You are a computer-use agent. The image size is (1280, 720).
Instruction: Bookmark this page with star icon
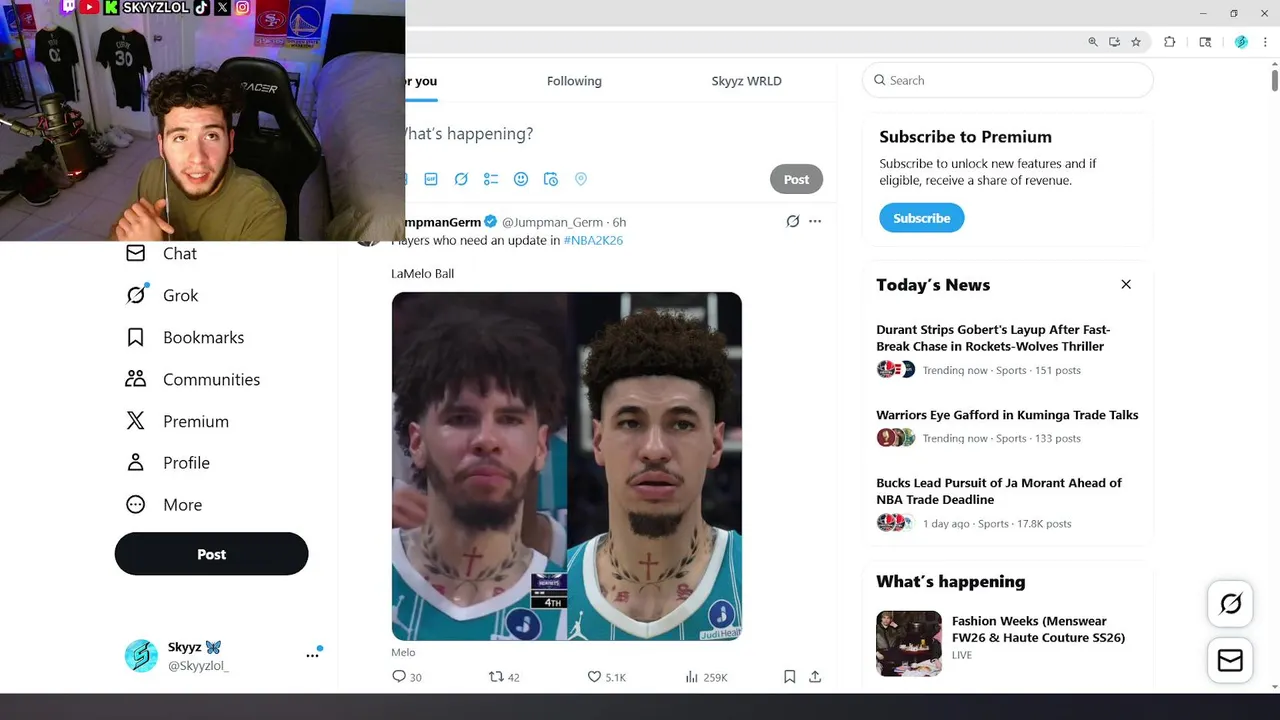click(x=1136, y=42)
